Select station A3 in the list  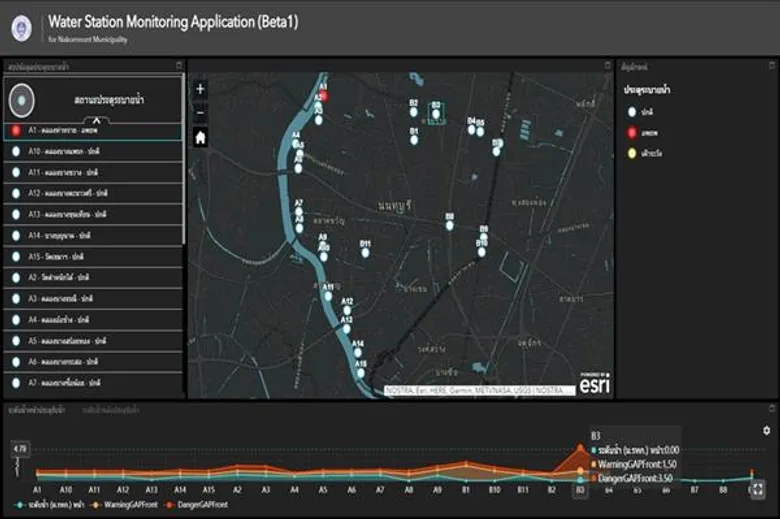93,299
